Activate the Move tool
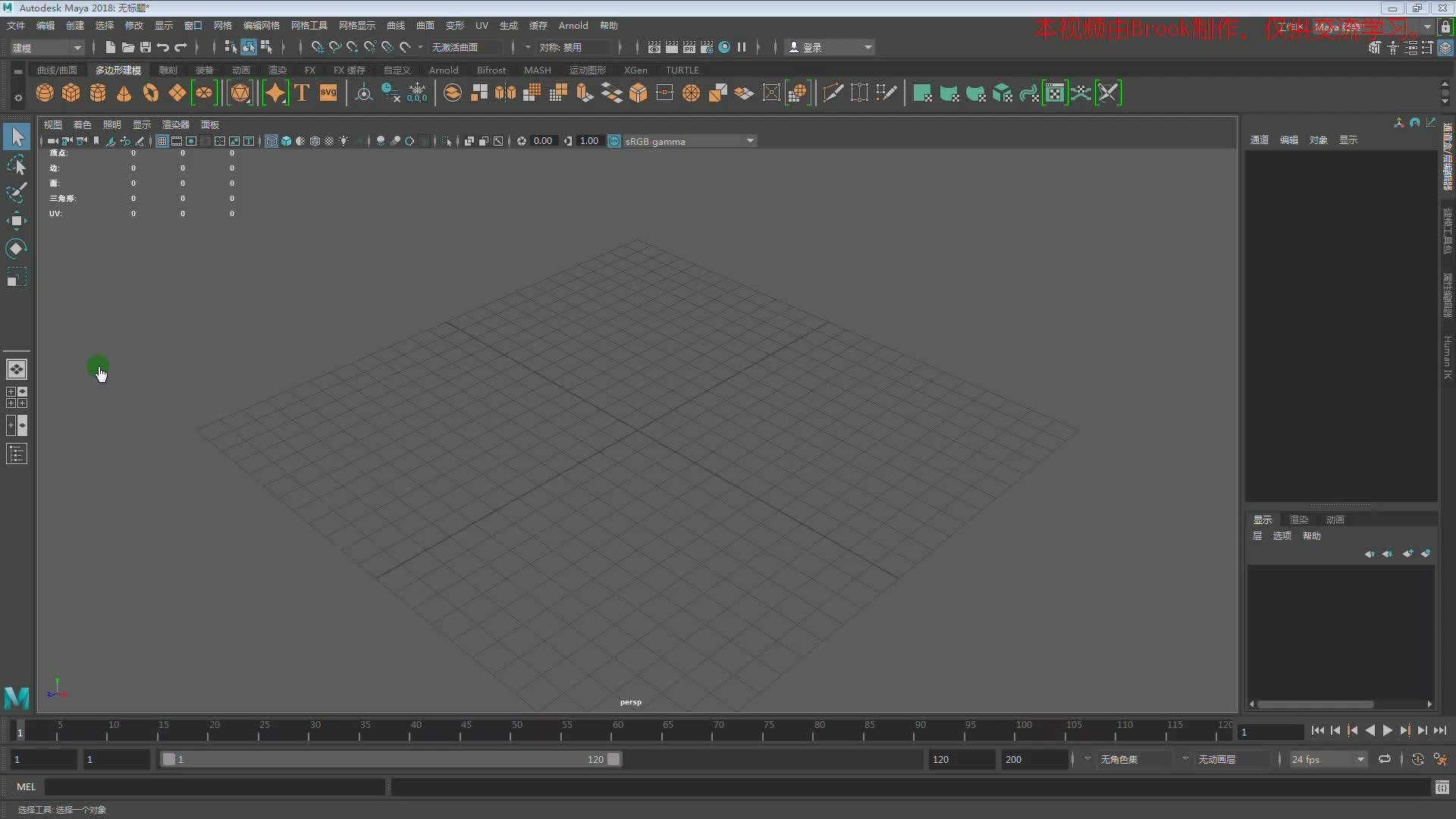The image size is (1456, 819). [x=17, y=221]
